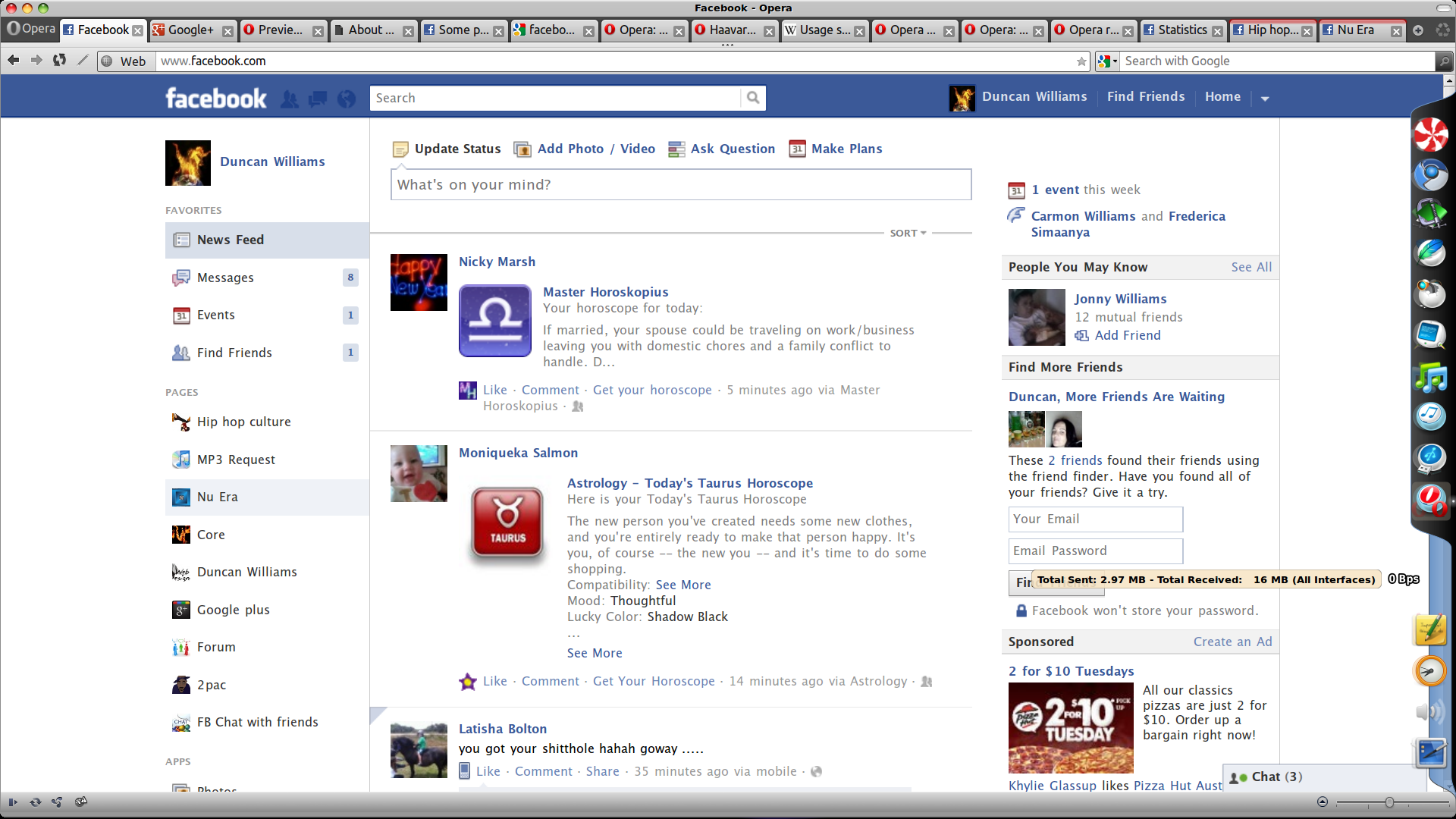Switch to the Google+ tab
The width and height of the screenshot is (1456, 819).
click(x=190, y=30)
